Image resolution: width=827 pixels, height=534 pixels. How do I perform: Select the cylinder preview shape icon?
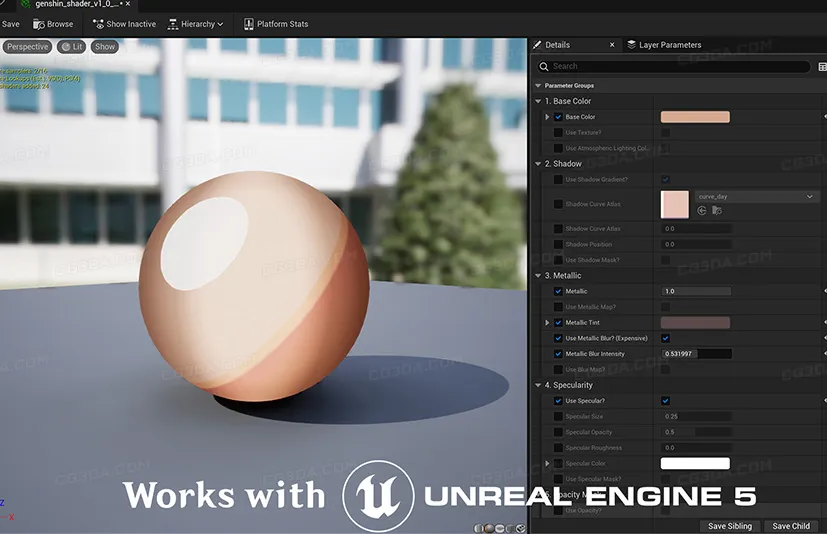[x=479, y=528]
